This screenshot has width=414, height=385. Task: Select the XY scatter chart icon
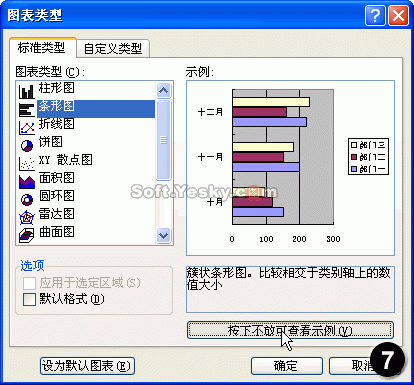click(x=27, y=163)
